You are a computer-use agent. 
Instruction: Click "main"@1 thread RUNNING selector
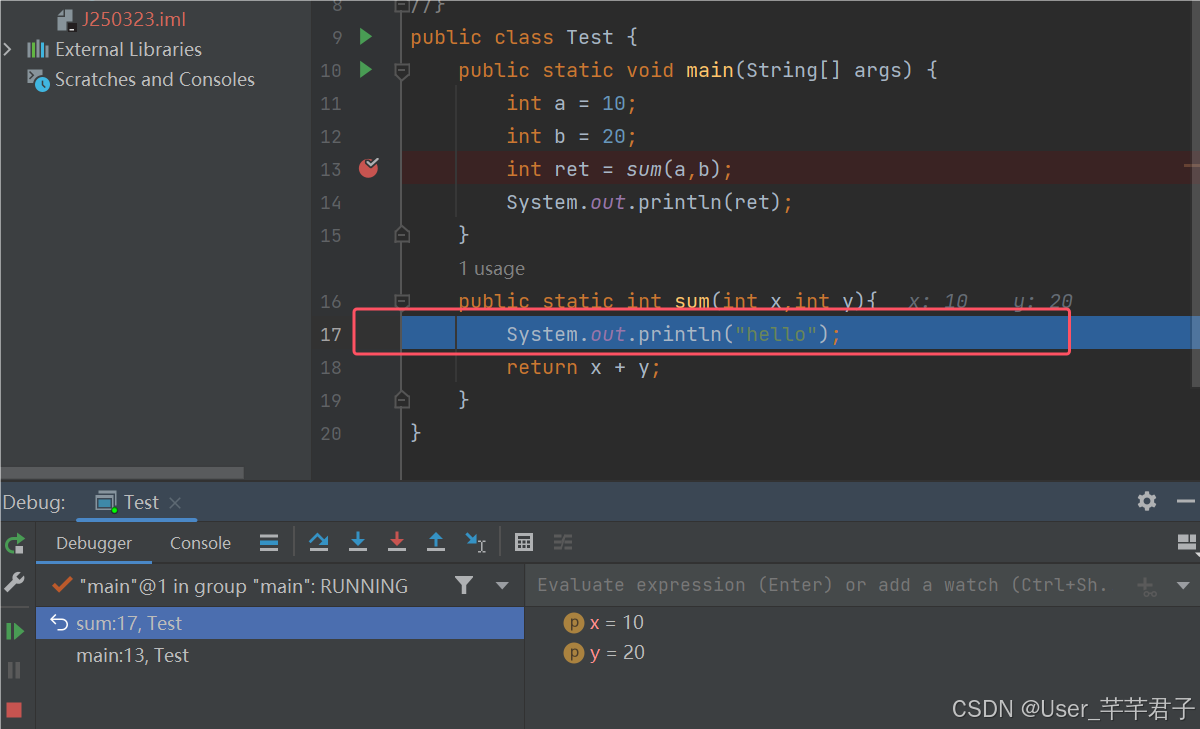tap(244, 586)
